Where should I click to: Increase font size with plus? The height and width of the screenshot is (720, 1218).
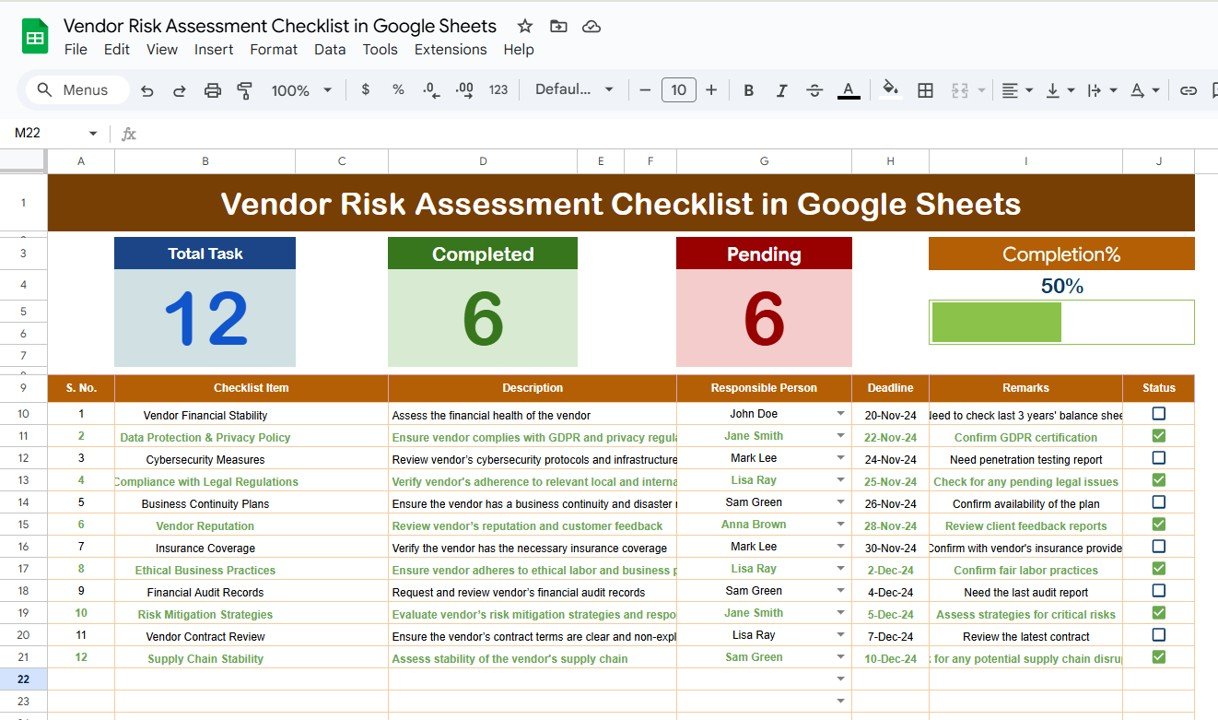[711, 90]
